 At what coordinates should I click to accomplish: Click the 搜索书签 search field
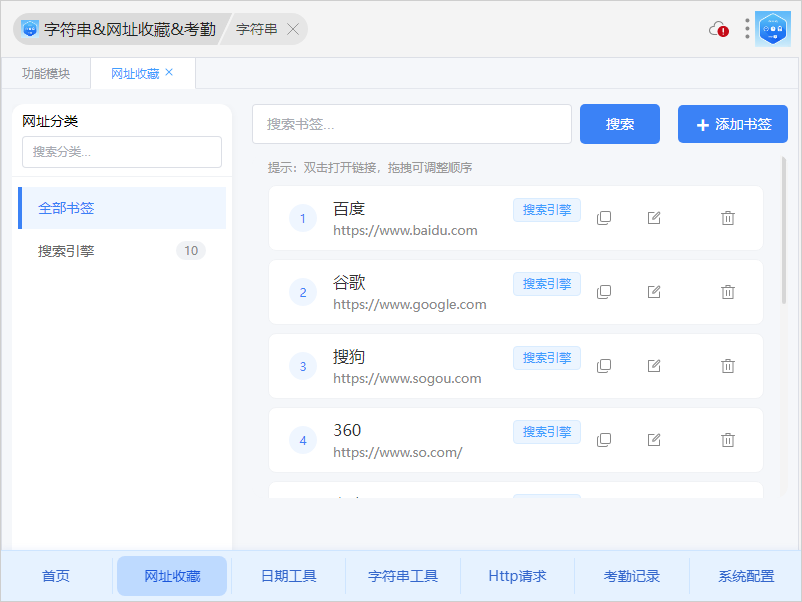[x=412, y=124]
